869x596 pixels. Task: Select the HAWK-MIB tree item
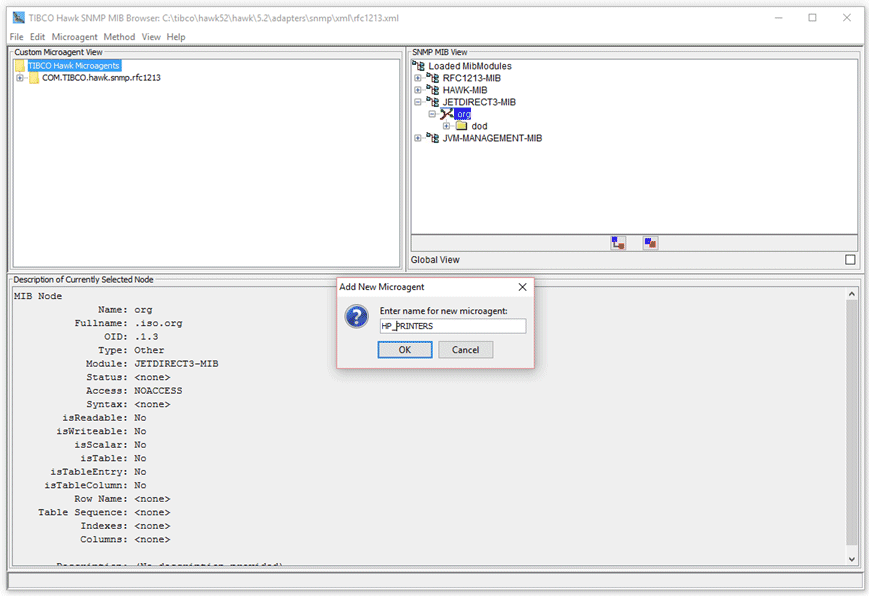[x=465, y=90]
